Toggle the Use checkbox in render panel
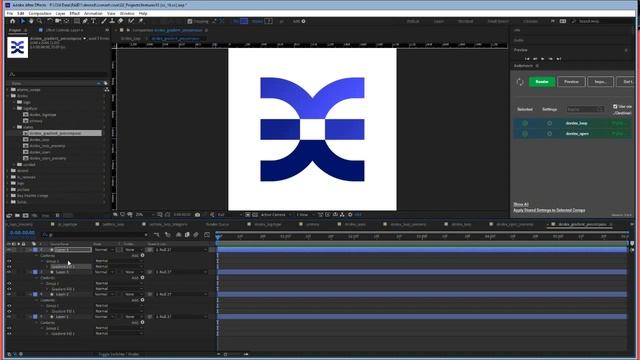The width and height of the screenshot is (640, 360). tap(615, 107)
